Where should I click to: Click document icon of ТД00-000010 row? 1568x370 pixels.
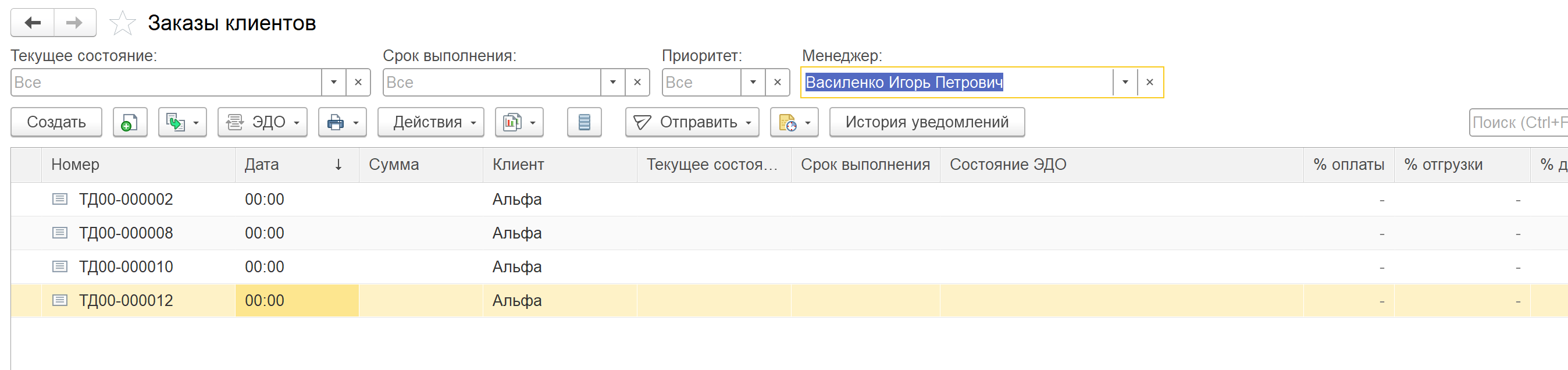pyautogui.click(x=60, y=266)
